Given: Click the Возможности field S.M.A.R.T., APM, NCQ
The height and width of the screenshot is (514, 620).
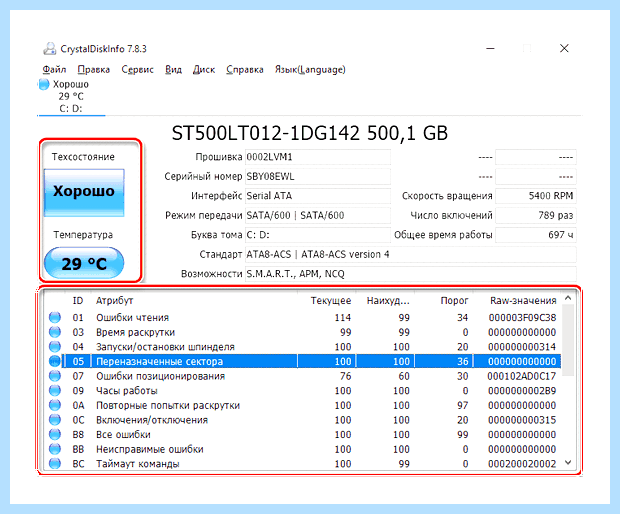Looking at the screenshot, I should pos(411,274).
